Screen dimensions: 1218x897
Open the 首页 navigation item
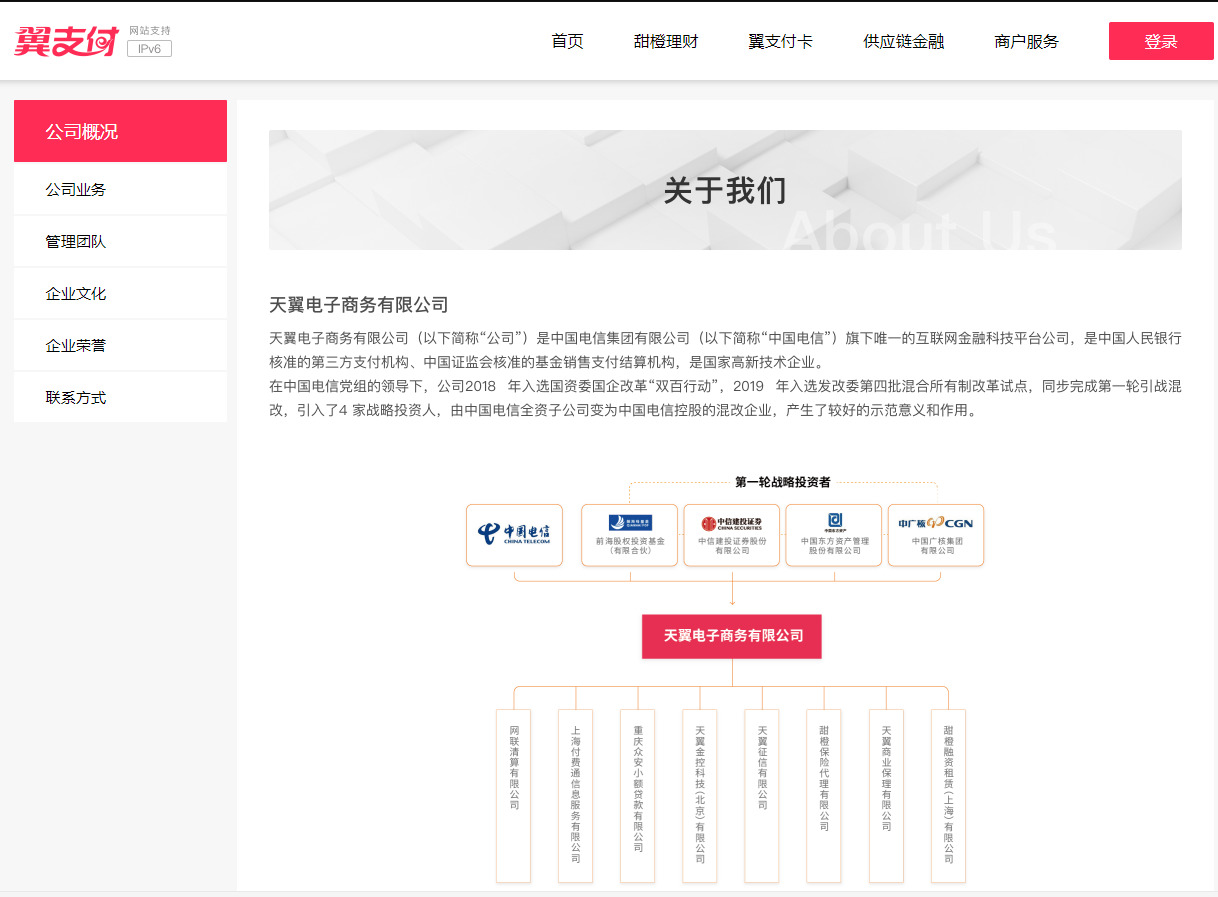(567, 41)
